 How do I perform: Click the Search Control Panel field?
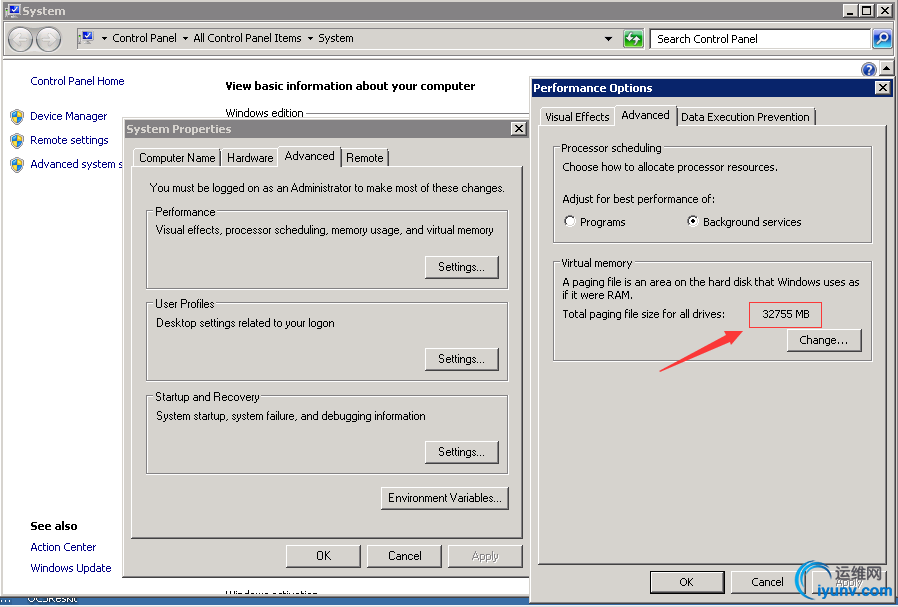pyautogui.click(x=760, y=39)
